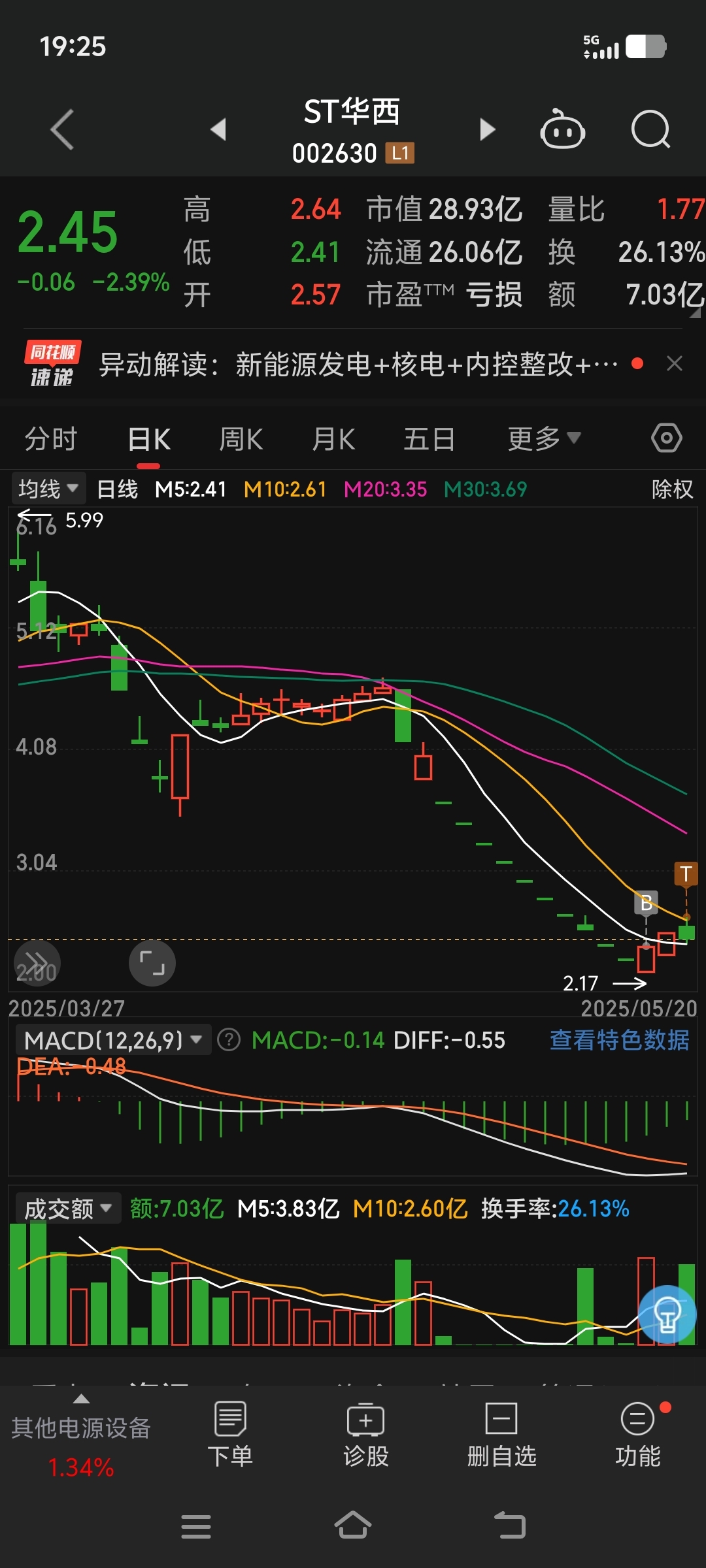Tap the stock code 002630
The image size is (706, 1568).
(335, 154)
